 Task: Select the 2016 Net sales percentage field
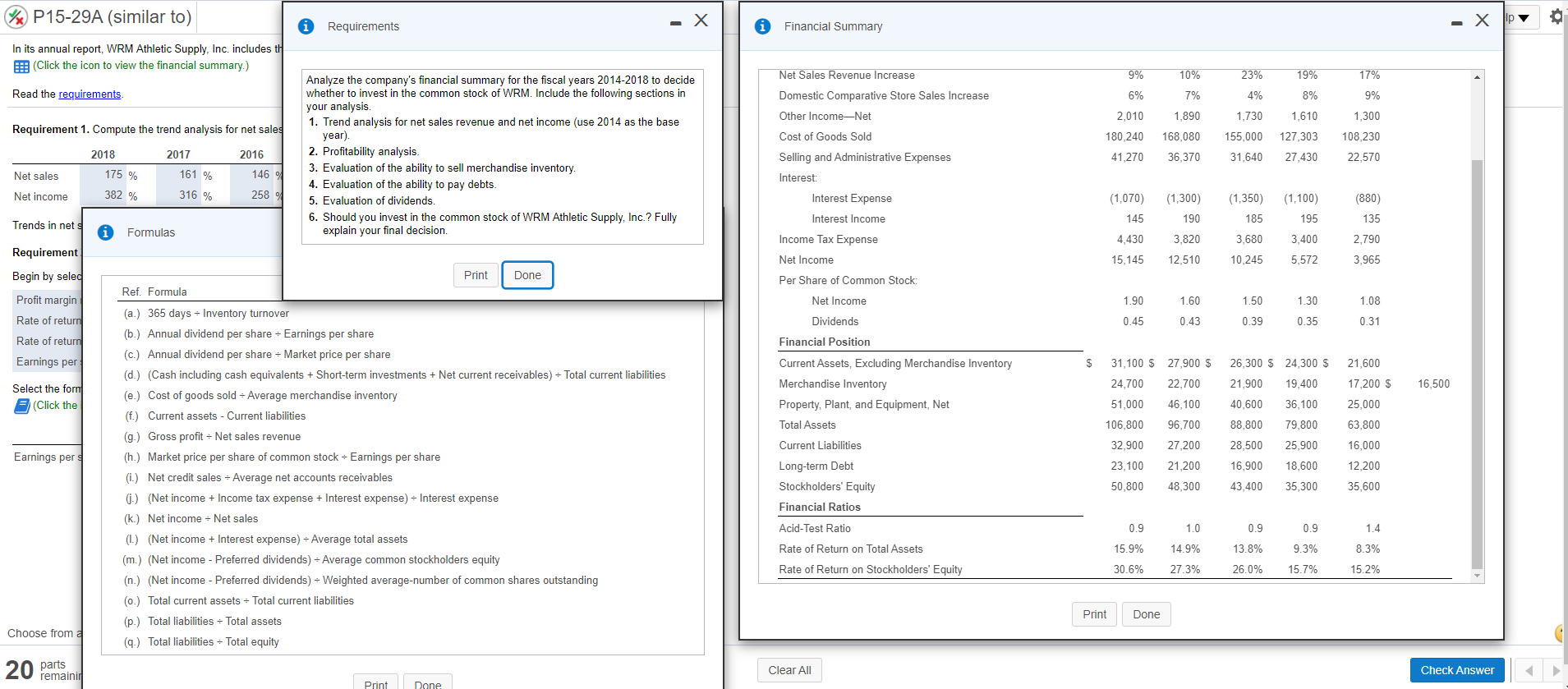pos(251,175)
